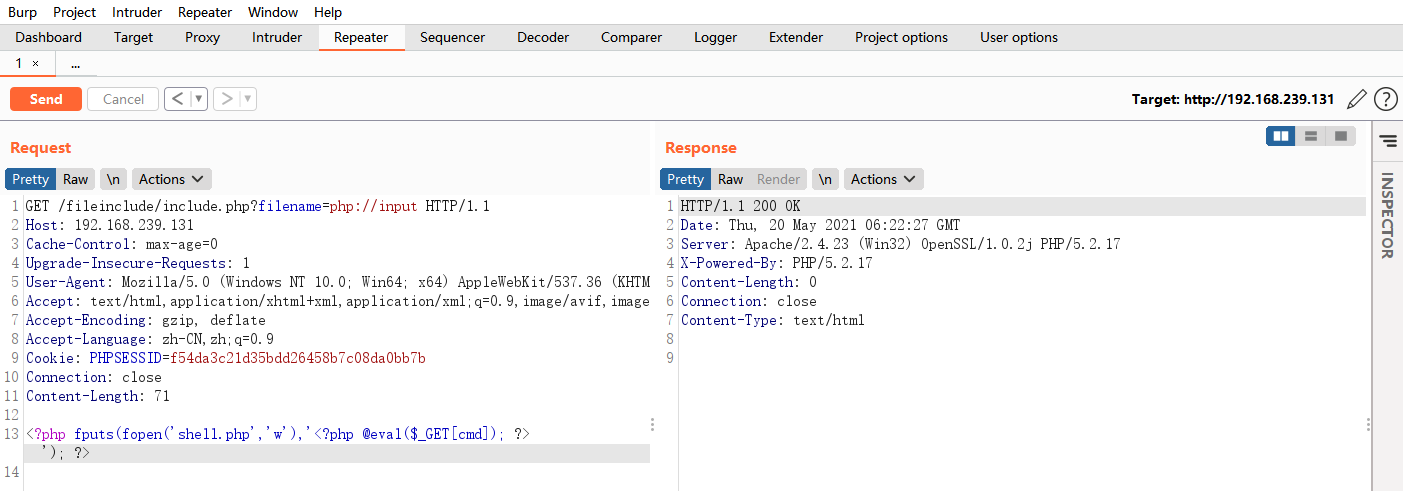Open the Intruder menu
This screenshot has height=491, width=1403.
137,12
